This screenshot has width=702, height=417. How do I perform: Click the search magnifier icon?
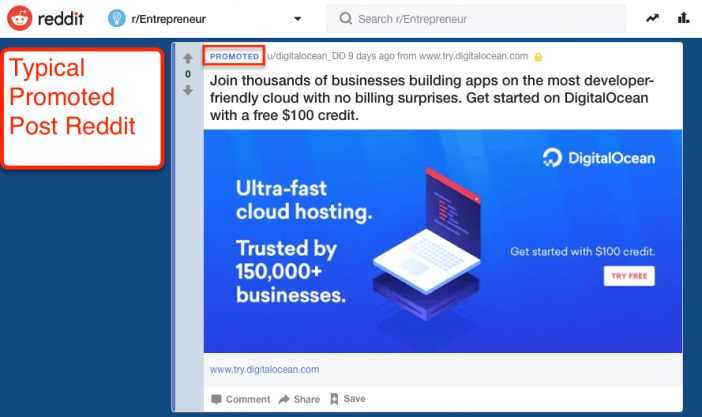[346, 18]
